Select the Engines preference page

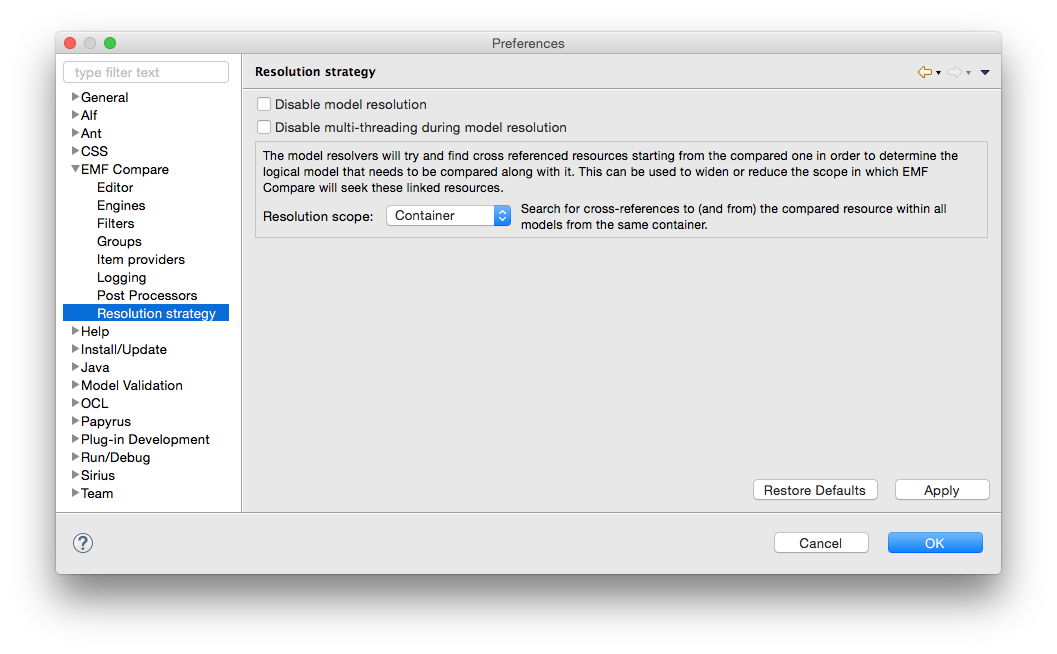tap(121, 206)
